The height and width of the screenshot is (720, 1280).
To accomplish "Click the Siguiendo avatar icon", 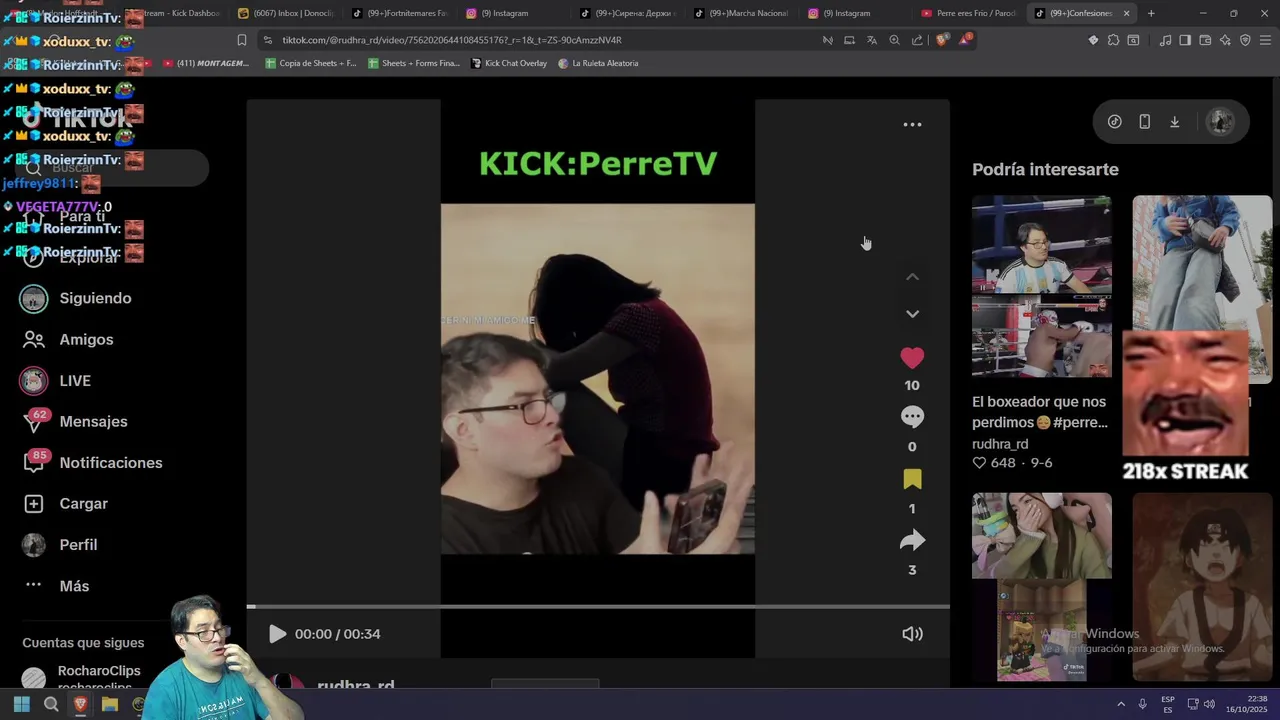I will pos(34,299).
